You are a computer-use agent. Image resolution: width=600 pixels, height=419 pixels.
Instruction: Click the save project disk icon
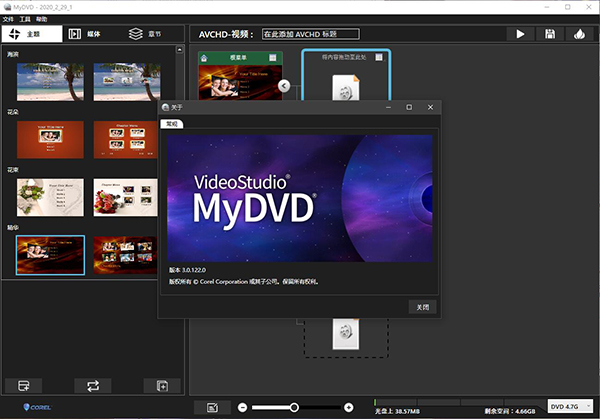(x=549, y=34)
